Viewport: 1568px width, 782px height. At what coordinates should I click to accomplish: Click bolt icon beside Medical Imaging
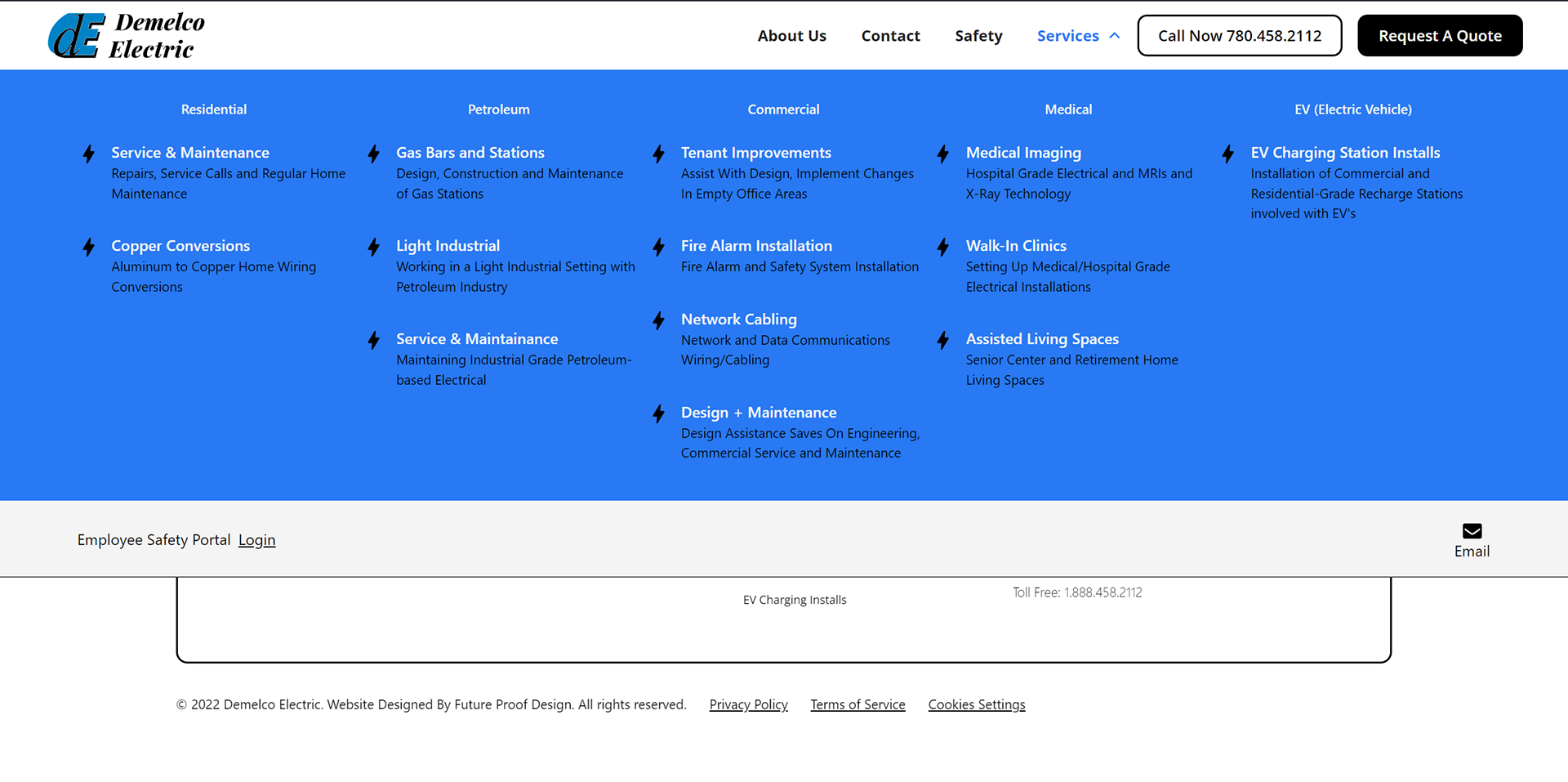943,154
